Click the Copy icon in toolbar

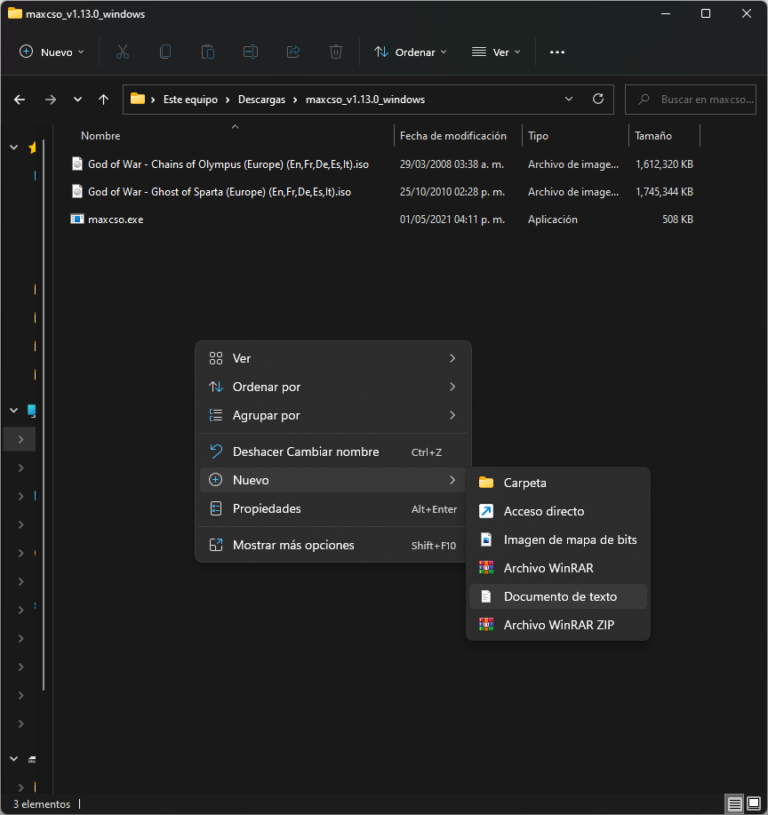pos(165,52)
